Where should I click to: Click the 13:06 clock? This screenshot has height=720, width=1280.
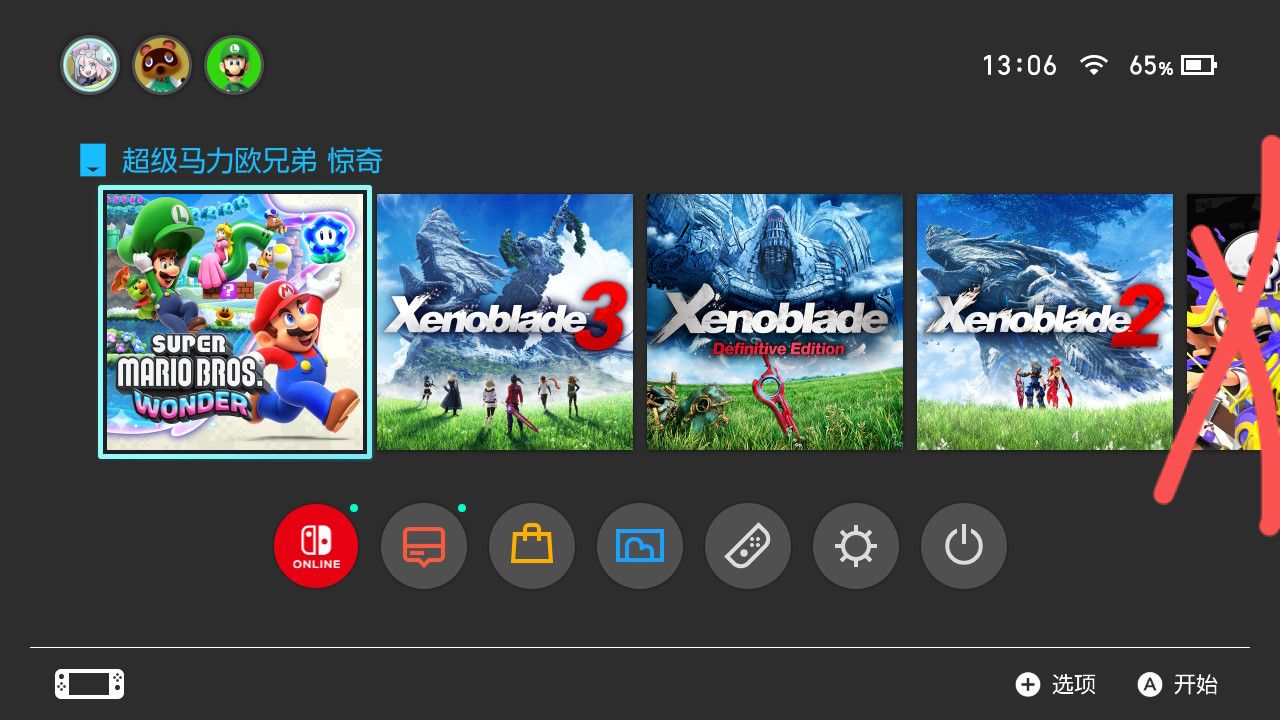(x=1019, y=66)
